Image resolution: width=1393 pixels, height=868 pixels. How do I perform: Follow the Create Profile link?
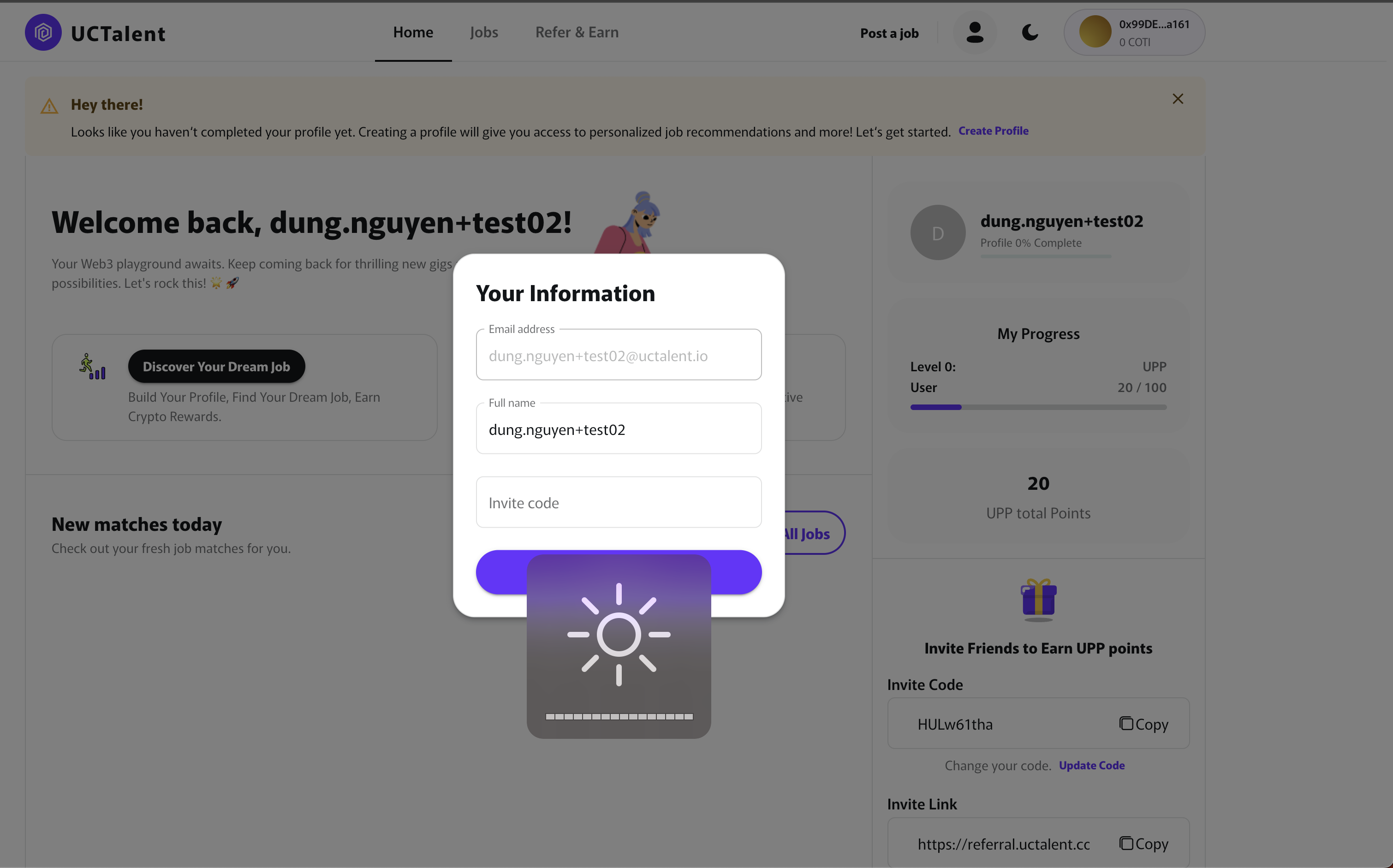point(993,131)
